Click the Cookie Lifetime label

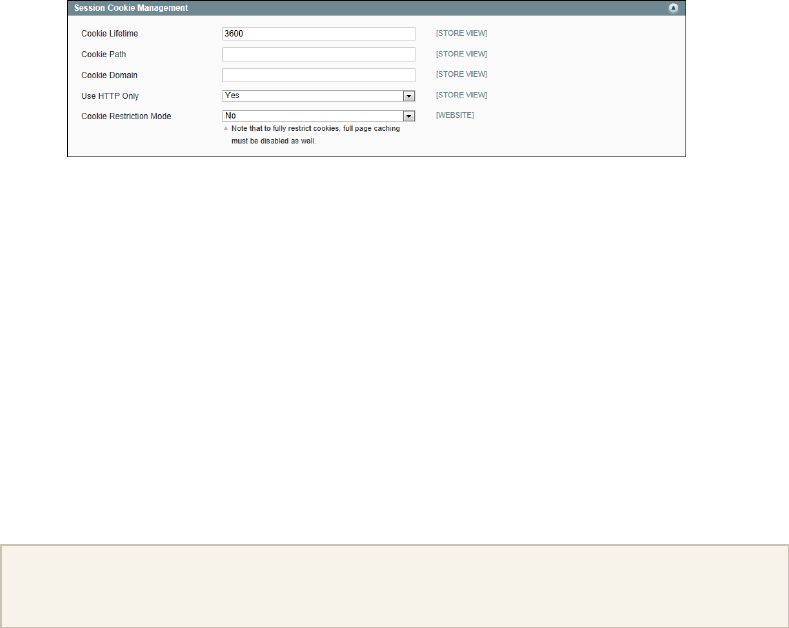(110, 34)
